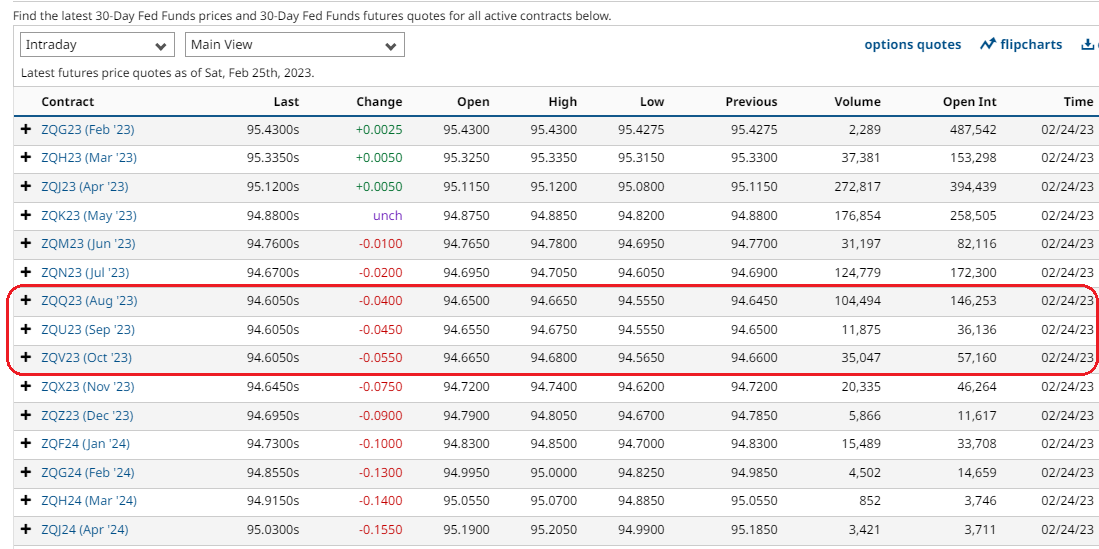The width and height of the screenshot is (1099, 549).
Task: Open the Intraday dropdown
Action: point(97,45)
